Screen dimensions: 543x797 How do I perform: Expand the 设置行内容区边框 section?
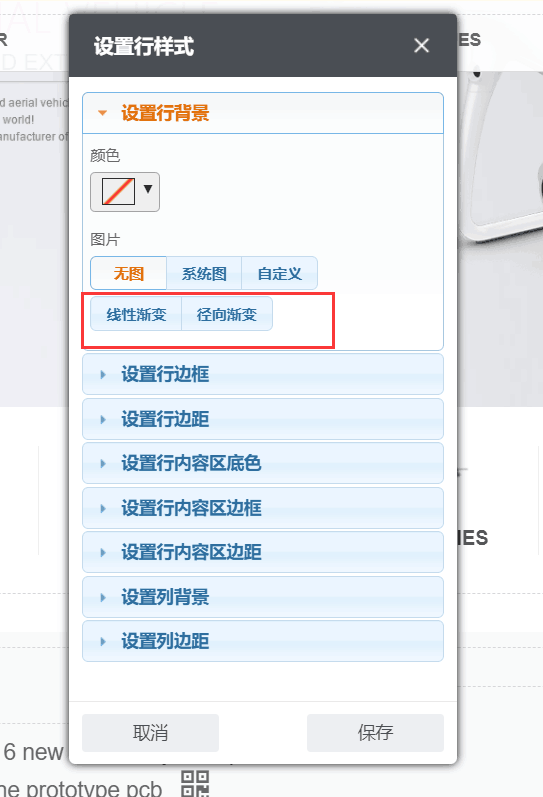pos(263,508)
